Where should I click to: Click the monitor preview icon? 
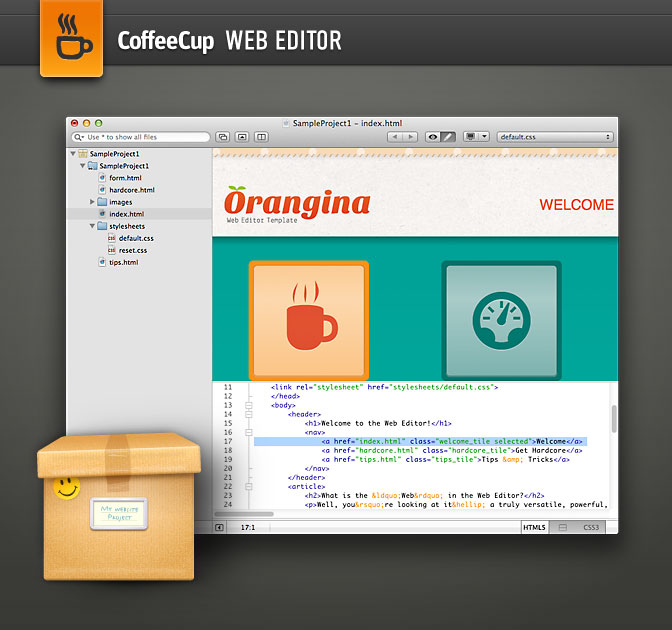(x=471, y=137)
